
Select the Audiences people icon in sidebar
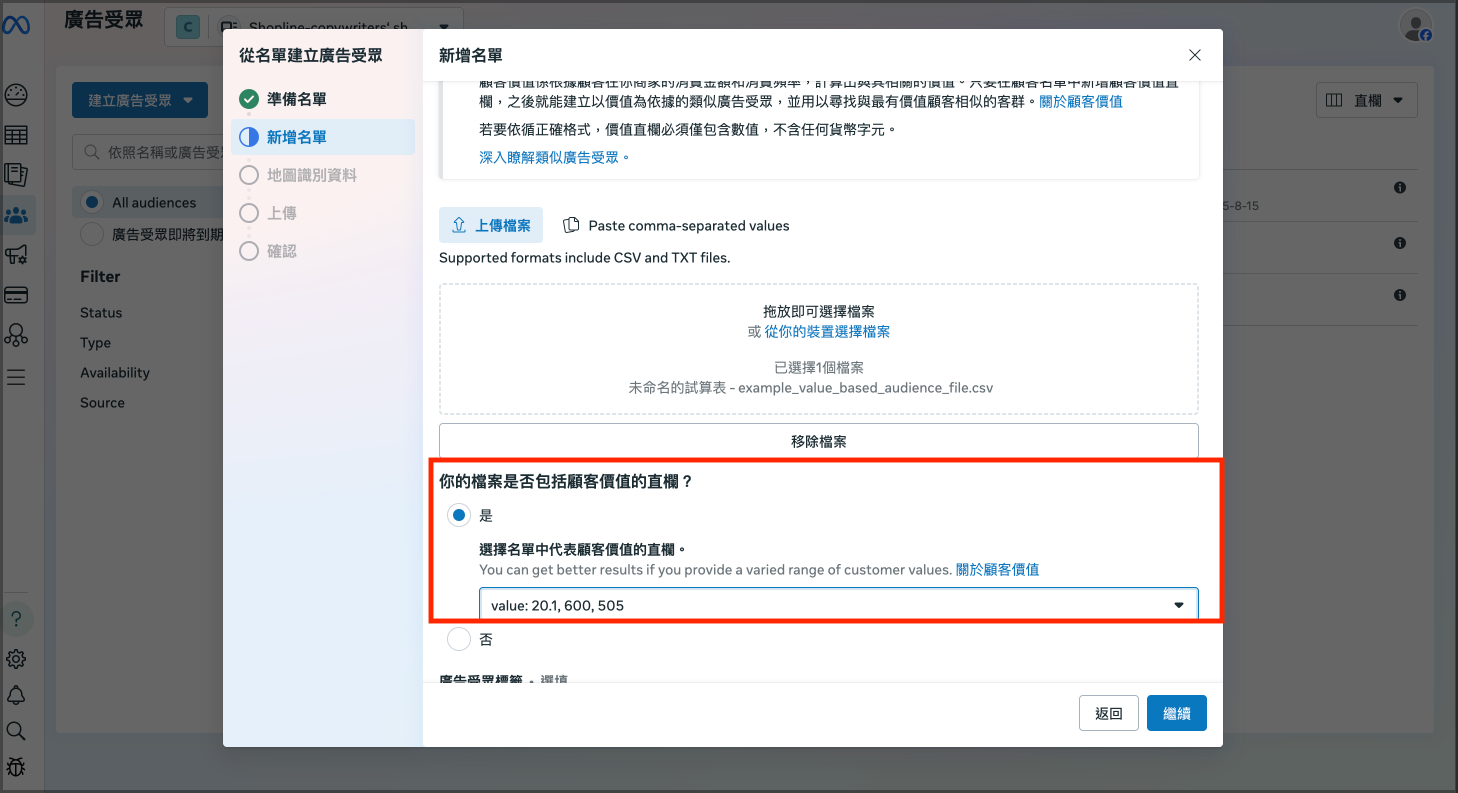16,215
